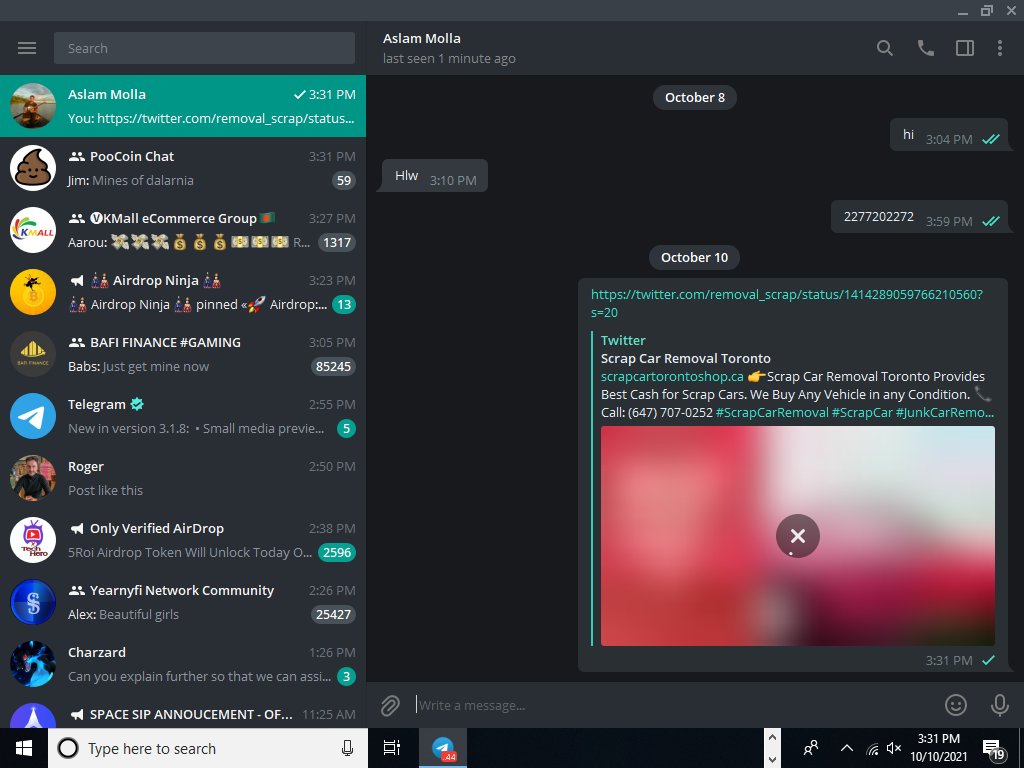This screenshot has height=768, width=1024.
Task: Open the blurred tweet image preview
Action: pyautogui.click(x=797, y=536)
